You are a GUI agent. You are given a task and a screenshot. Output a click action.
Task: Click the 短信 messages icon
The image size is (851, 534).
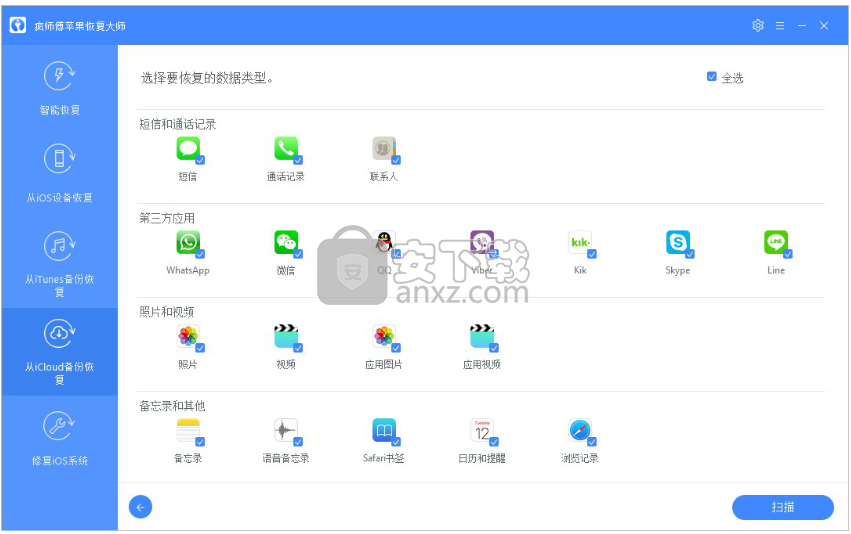(188, 148)
